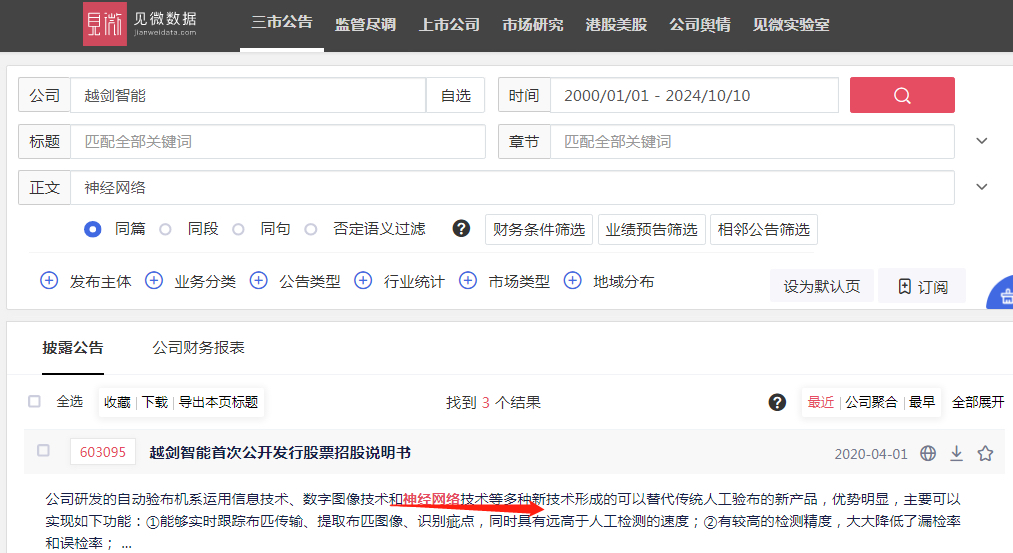Click 全部展开 to expand all results

pyautogui.click(x=978, y=402)
